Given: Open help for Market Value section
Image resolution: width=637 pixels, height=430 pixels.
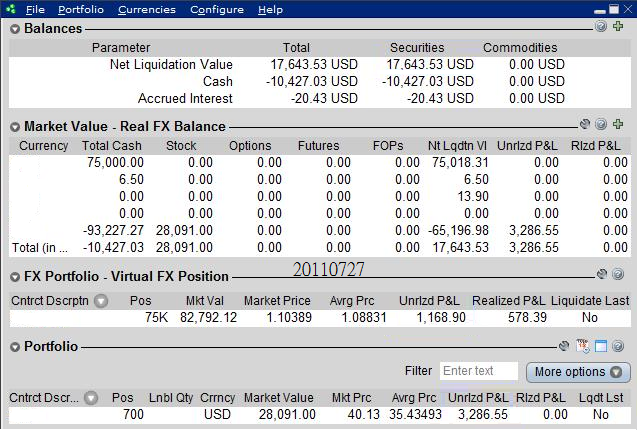Looking at the screenshot, I should 601,124.
